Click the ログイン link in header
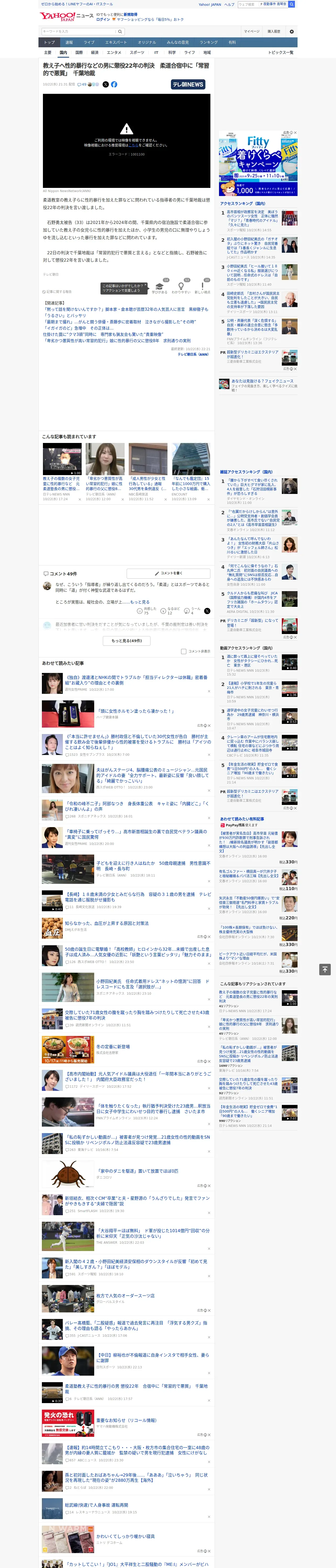The width and height of the screenshot is (336, 1568). point(103,20)
